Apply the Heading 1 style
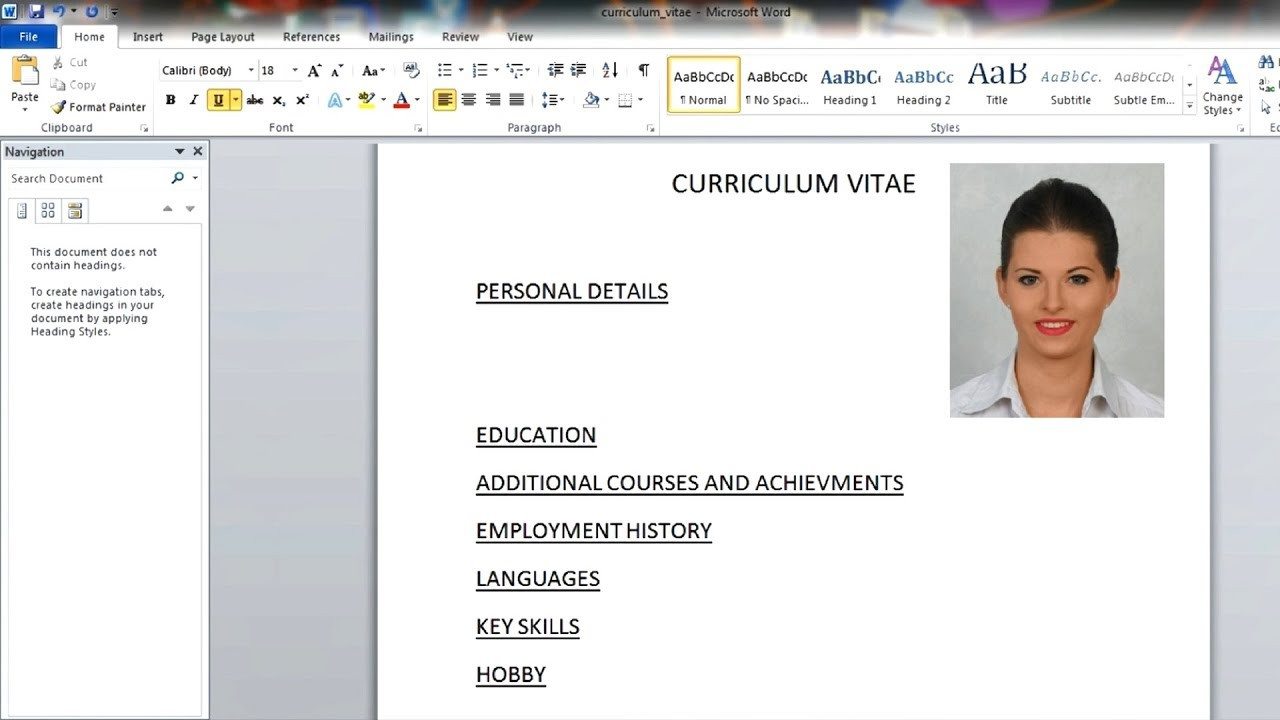The image size is (1280, 720). pyautogui.click(x=850, y=84)
